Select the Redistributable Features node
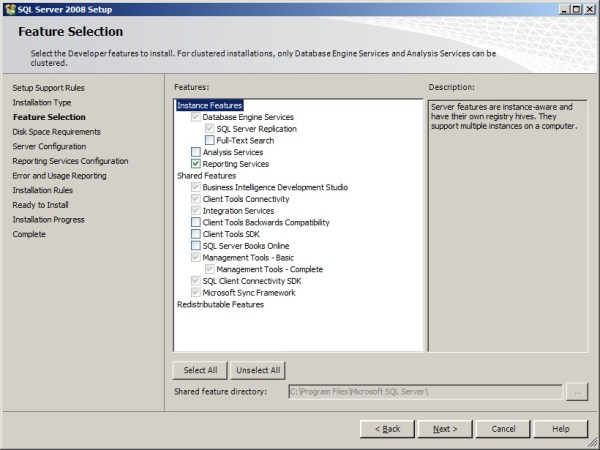 click(x=219, y=304)
